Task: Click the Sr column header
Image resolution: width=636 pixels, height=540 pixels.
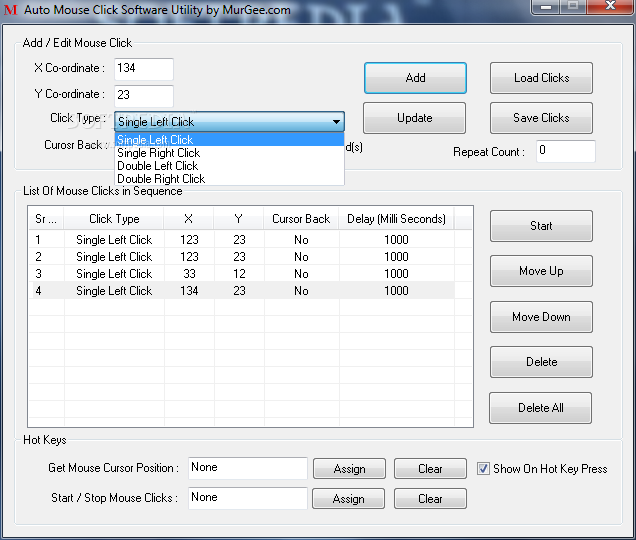Action: [x=46, y=219]
